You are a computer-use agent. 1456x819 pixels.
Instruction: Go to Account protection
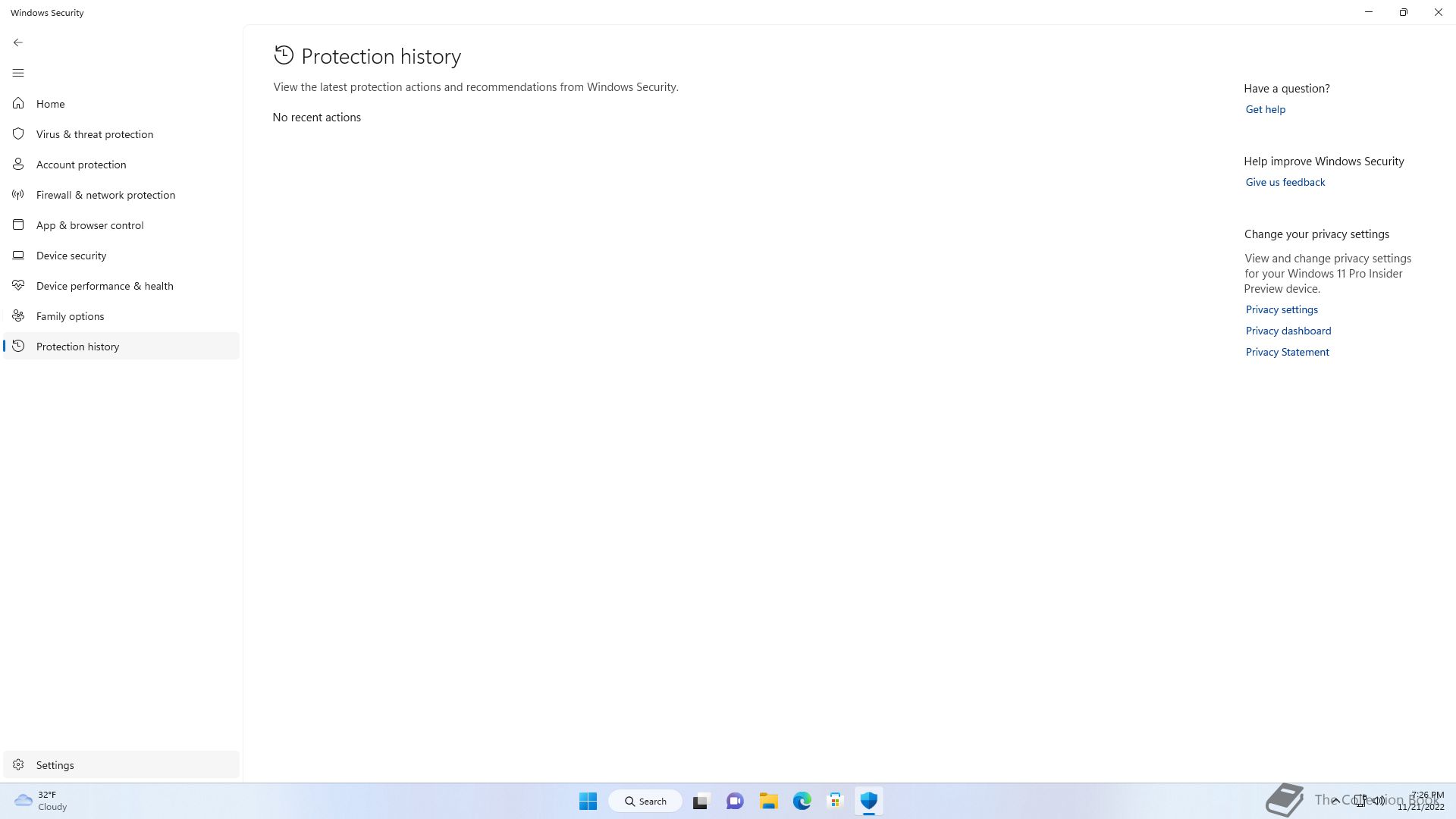tap(121, 165)
